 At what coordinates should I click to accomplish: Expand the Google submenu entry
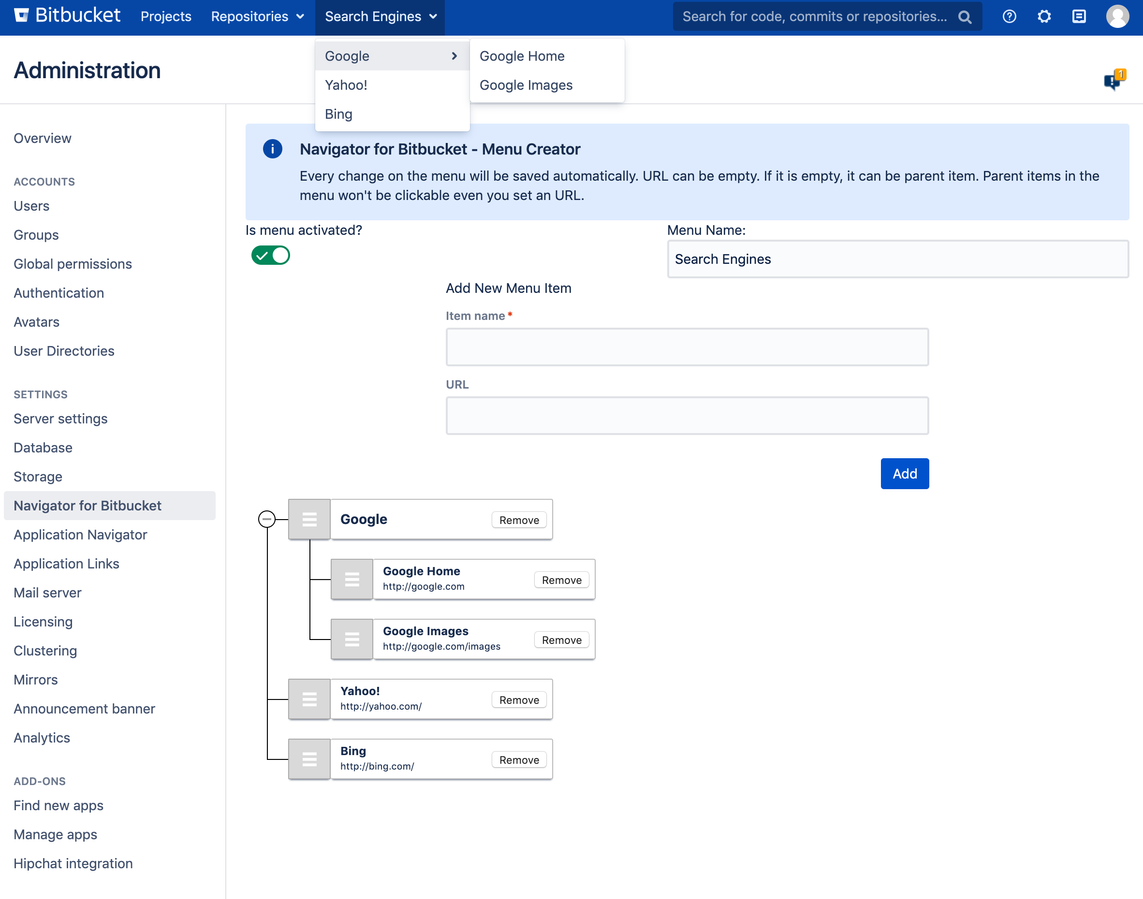(x=392, y=56)
